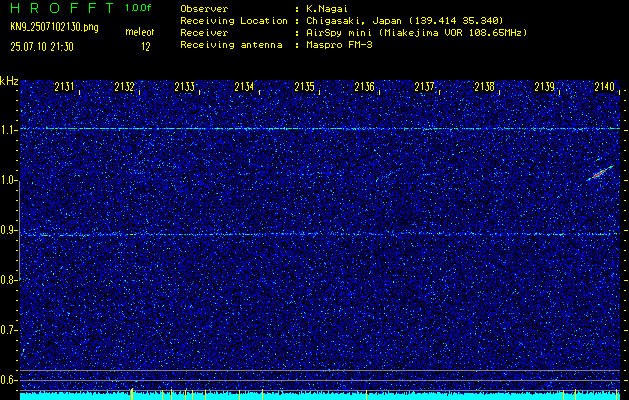Select antenna name Maspro FM-3

pos(339,45)
